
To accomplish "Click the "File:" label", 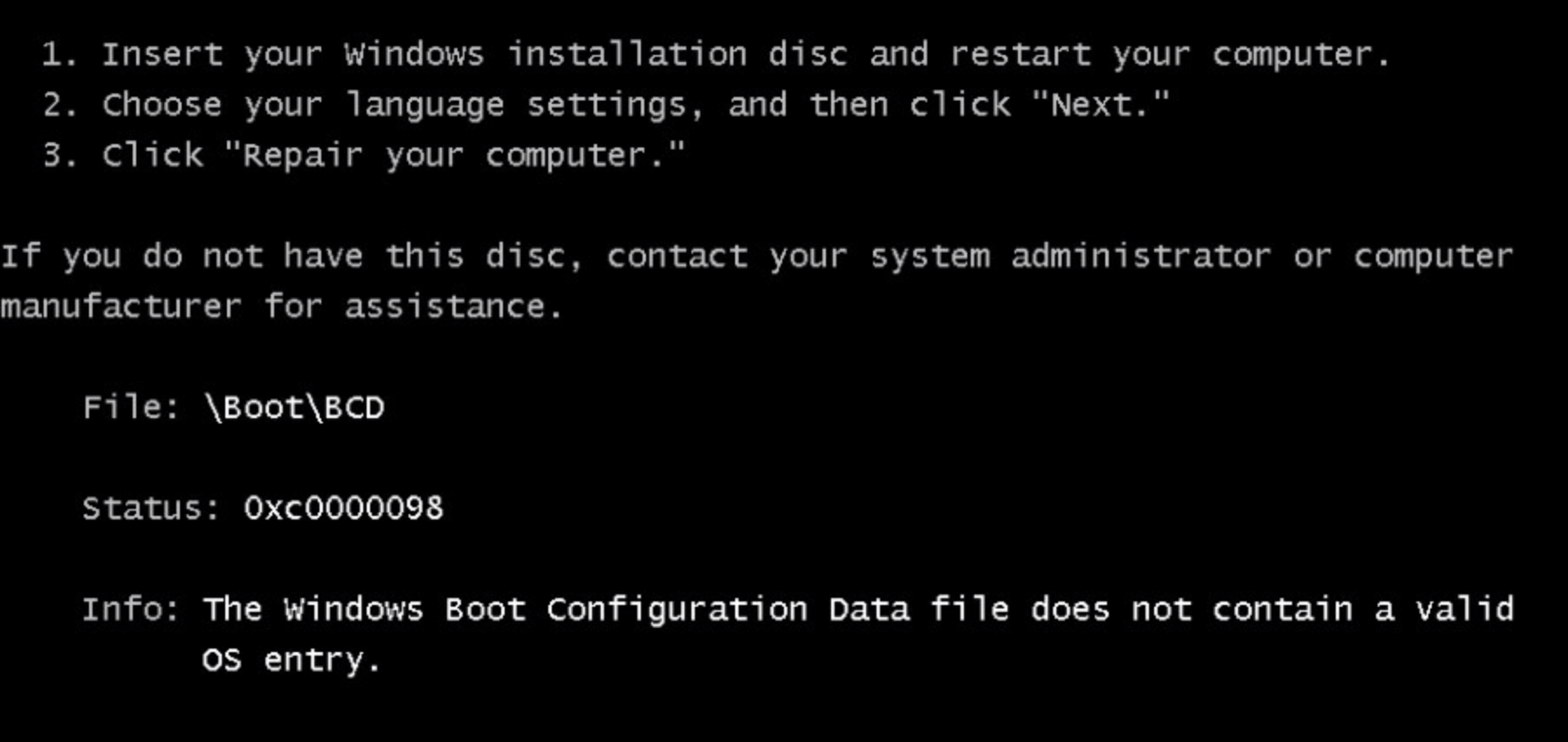I will coord(131,408).
